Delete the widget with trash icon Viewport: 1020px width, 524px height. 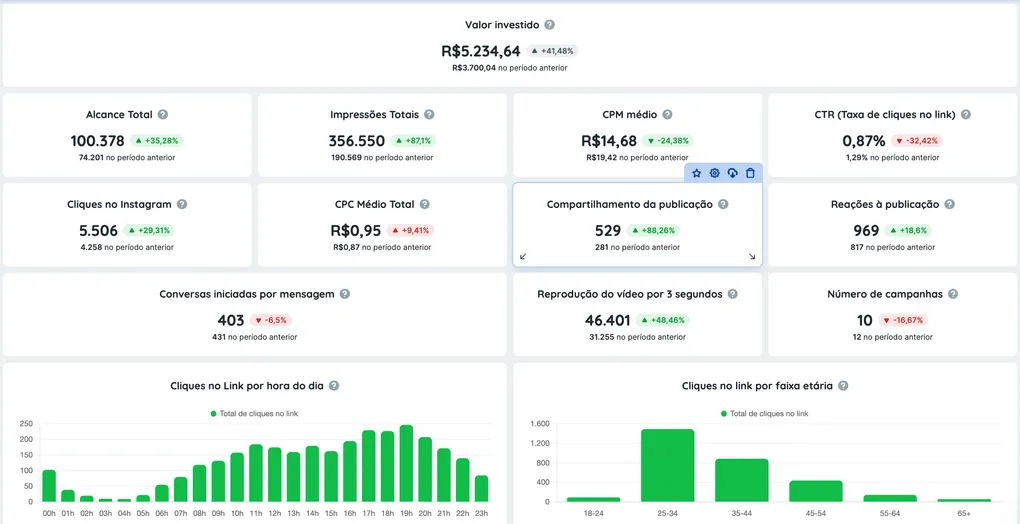(750, 173)
